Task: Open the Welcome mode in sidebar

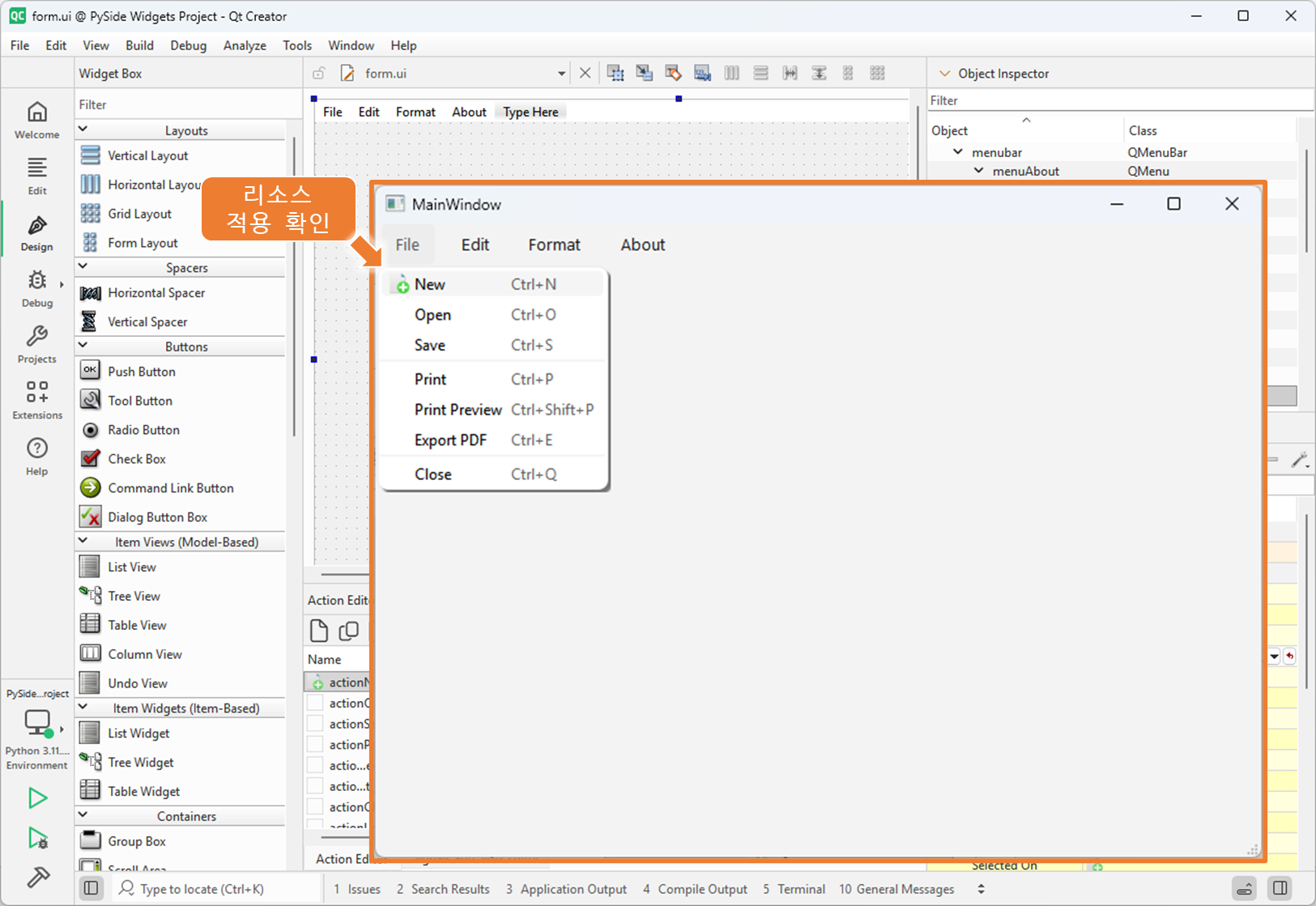Action: 37,120
